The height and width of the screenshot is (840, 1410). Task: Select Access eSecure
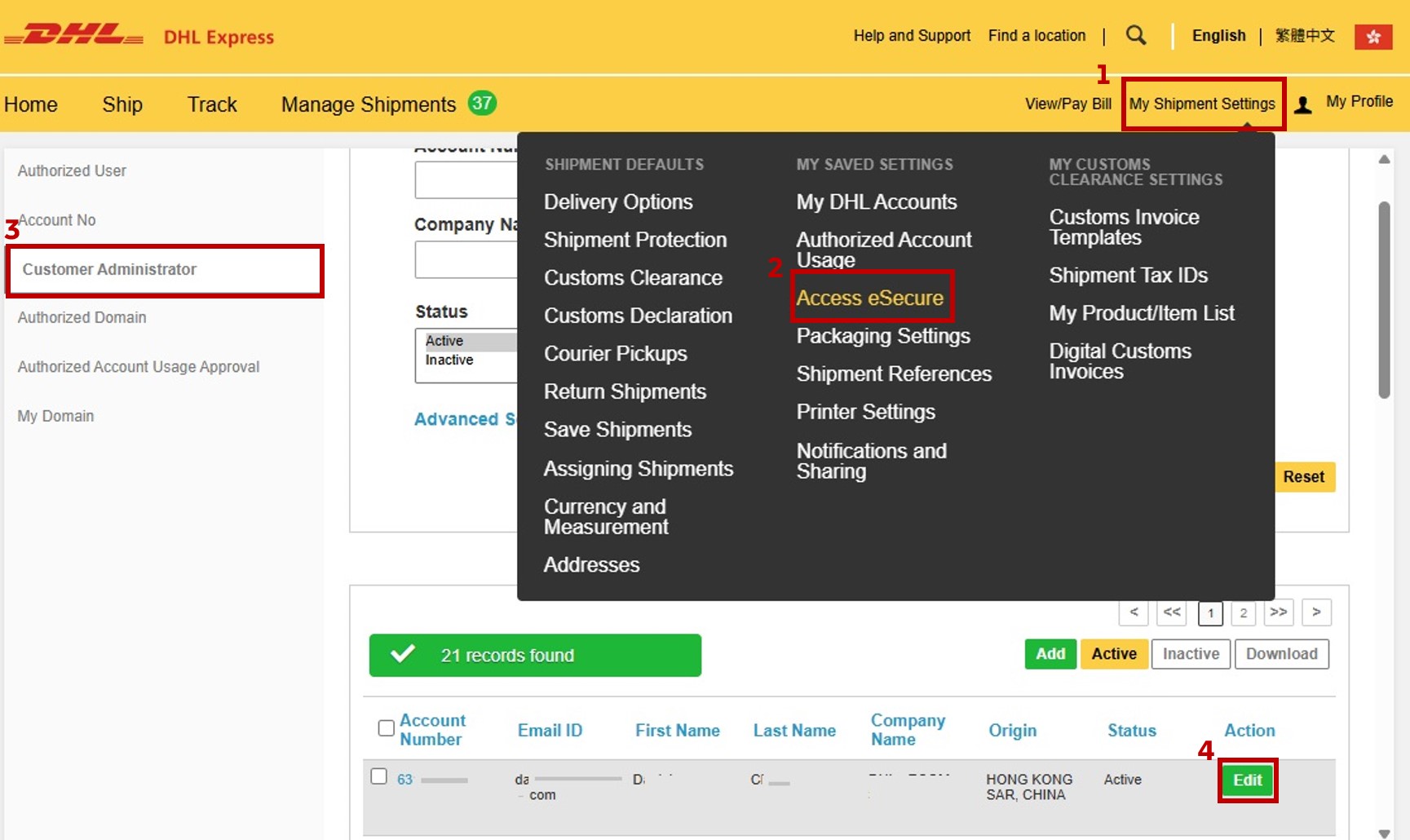click(870, 298)
